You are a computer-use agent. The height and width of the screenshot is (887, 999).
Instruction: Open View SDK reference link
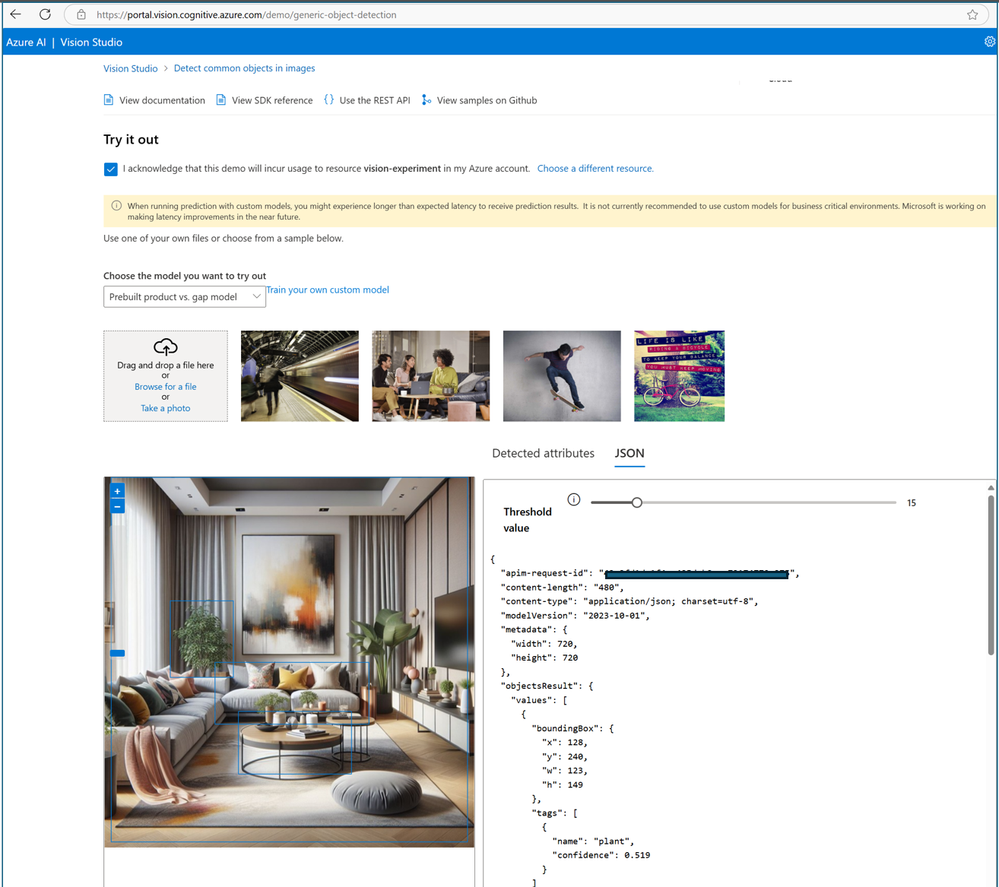tap(273, 100)
